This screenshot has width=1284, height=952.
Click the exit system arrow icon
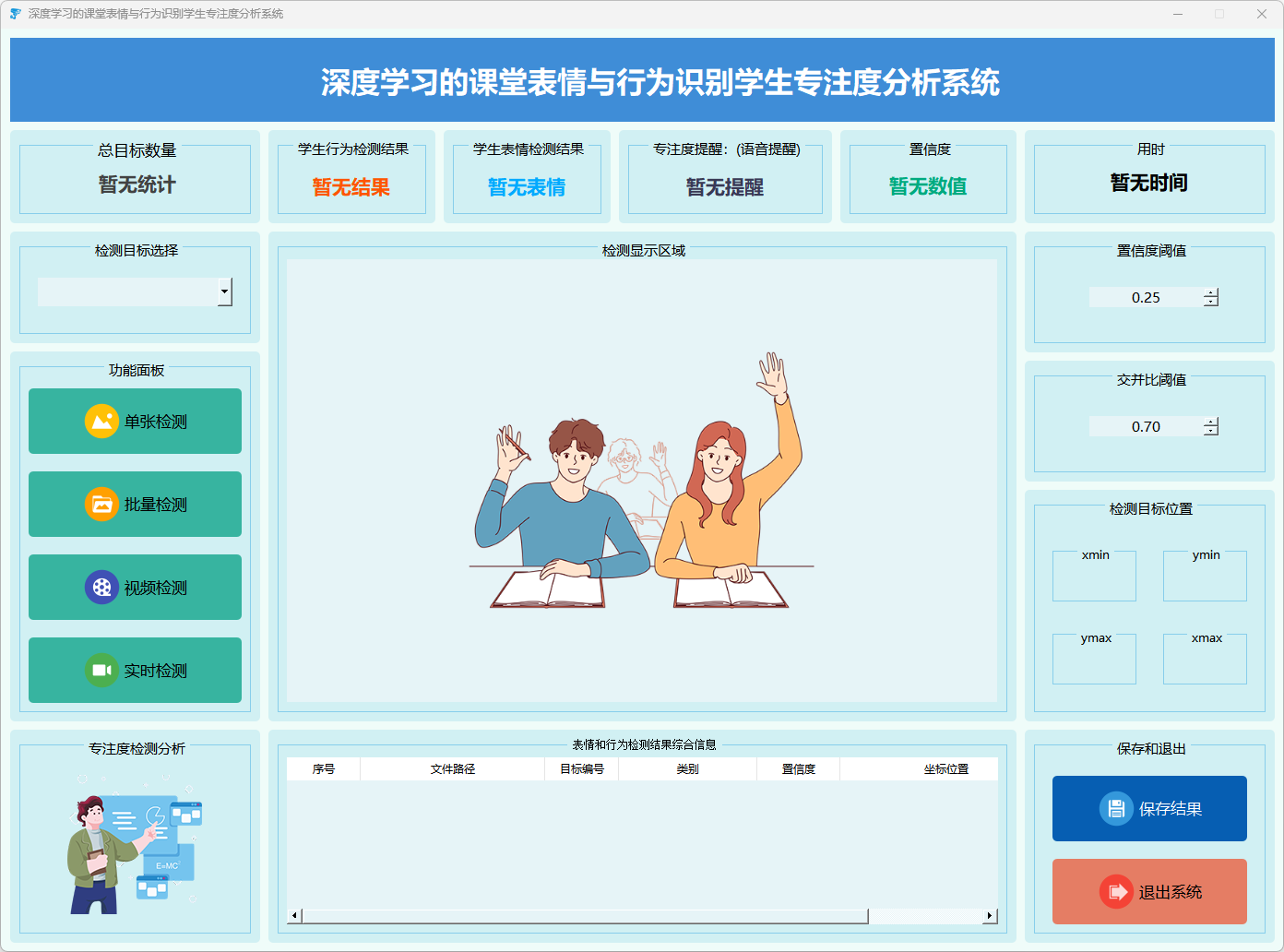(x=1116, y=892)
